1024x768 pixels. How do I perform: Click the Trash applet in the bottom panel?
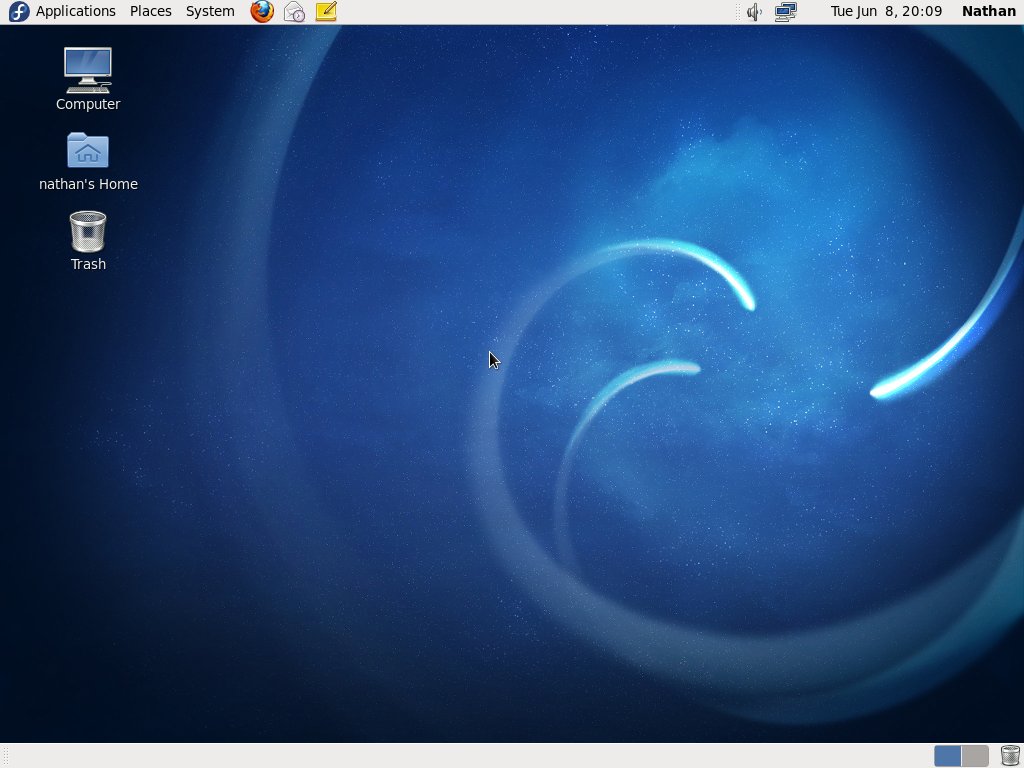pyautogui.click(x=1010, y=756)
